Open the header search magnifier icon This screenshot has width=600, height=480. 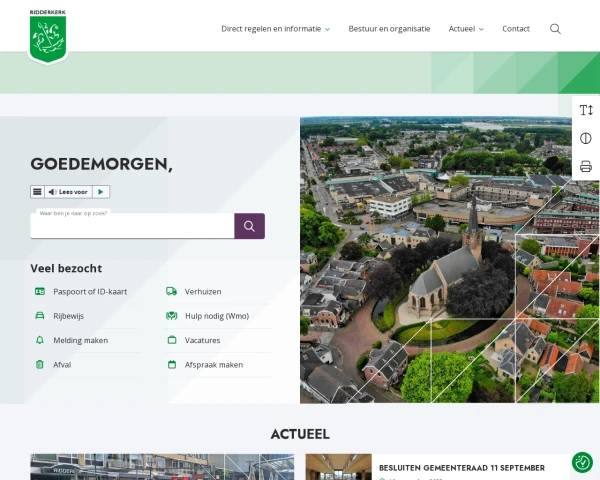[555, 29]
